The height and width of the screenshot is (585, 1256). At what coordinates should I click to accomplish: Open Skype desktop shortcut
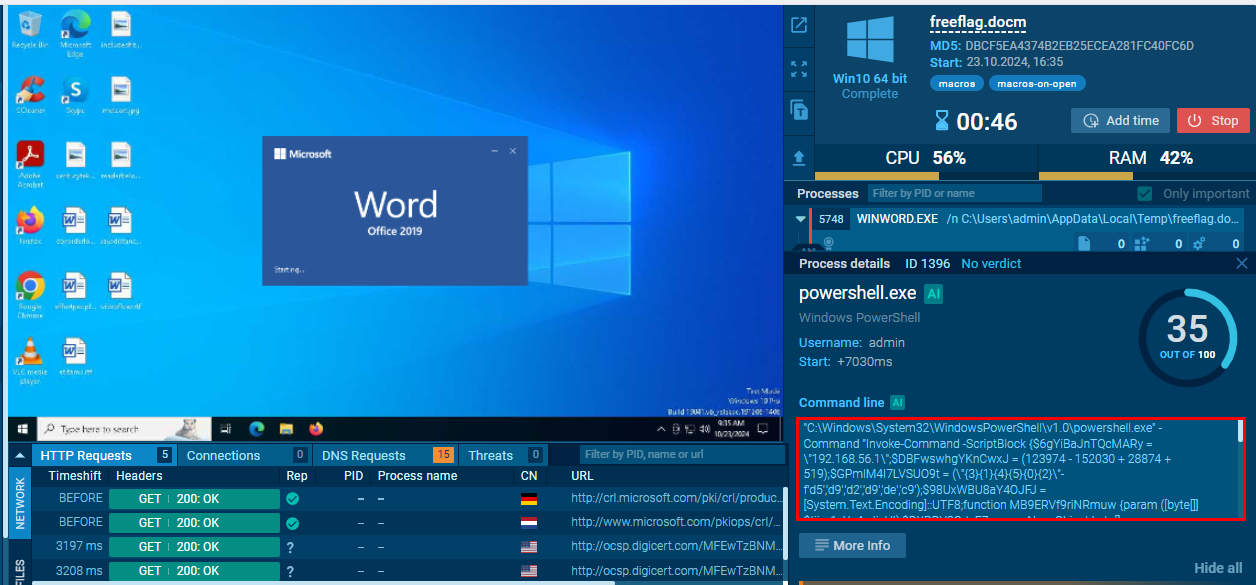76,96
